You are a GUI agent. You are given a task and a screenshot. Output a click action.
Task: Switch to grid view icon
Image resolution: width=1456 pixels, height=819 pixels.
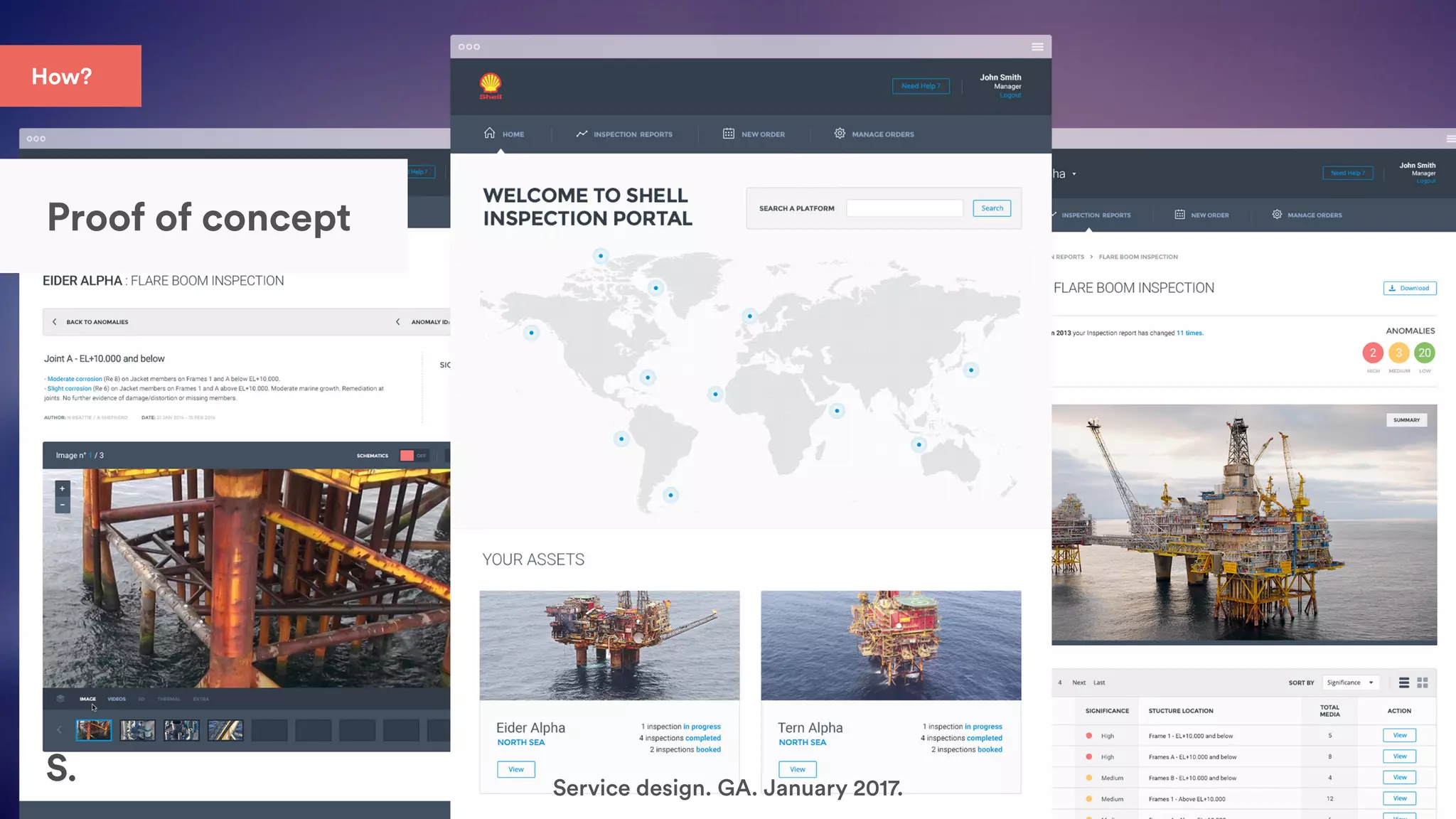pos(1423,682)
